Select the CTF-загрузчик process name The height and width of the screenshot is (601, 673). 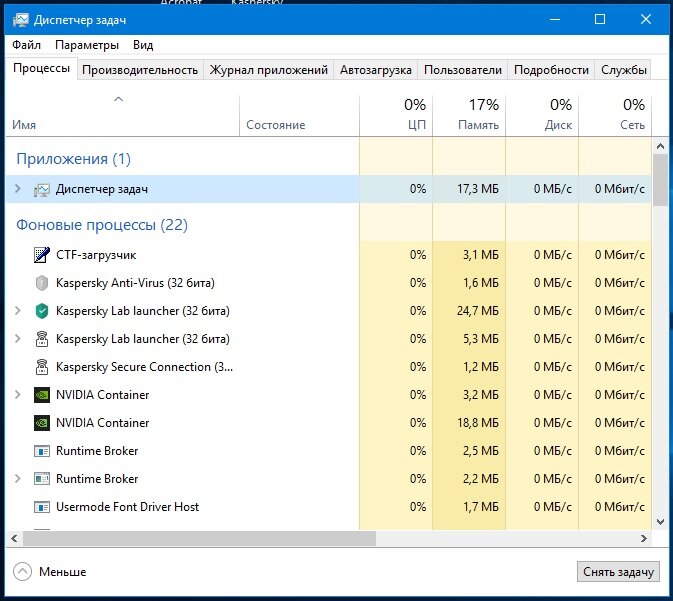pos(96,255)
